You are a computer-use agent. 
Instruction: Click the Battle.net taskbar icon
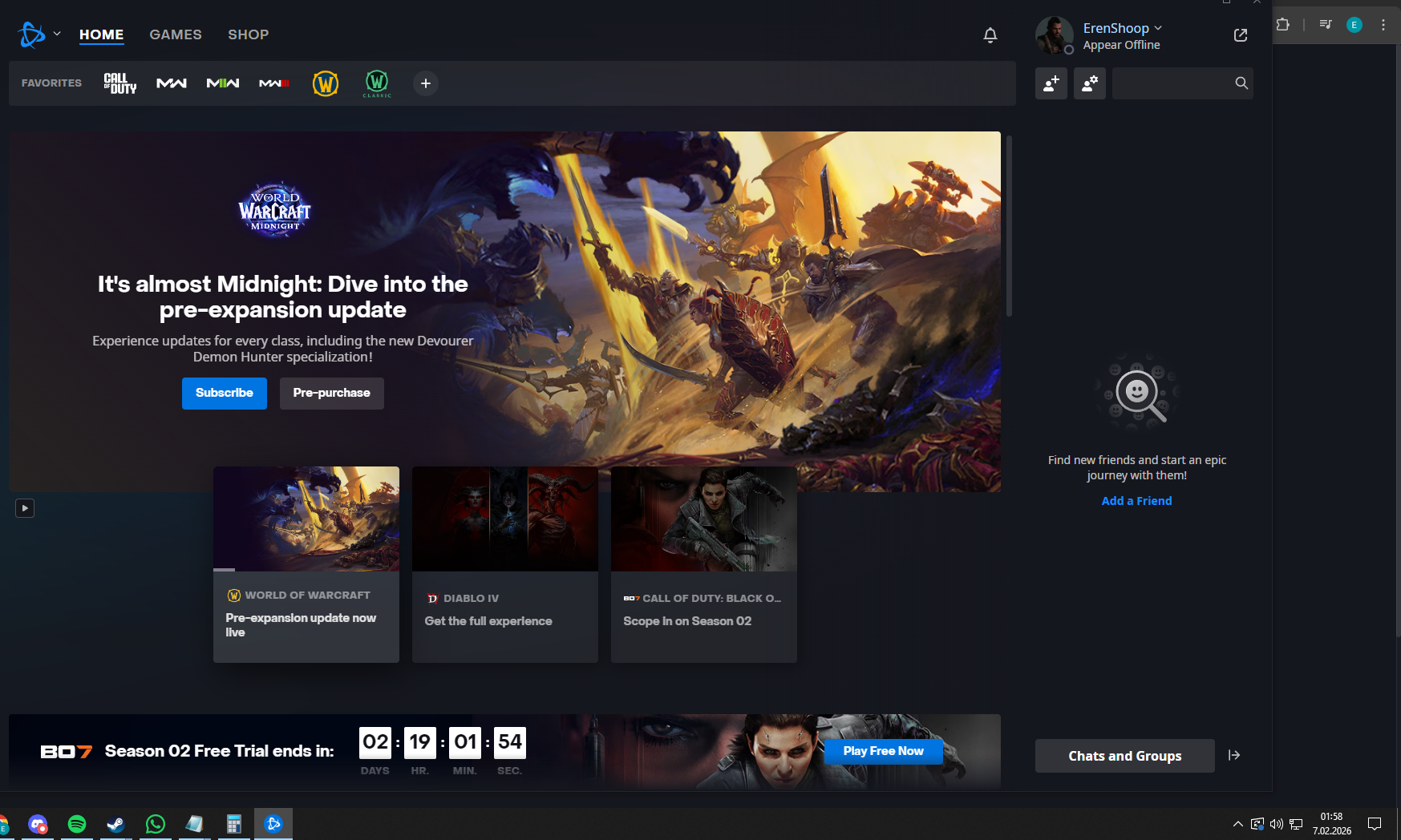point(273,824)
